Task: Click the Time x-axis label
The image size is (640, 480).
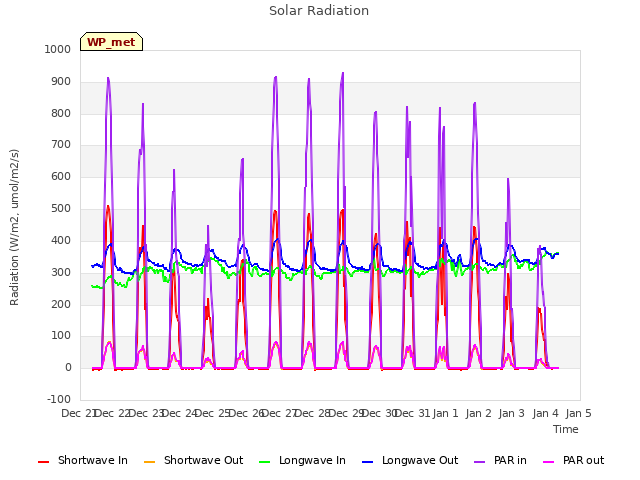Action: click(566, 429)
